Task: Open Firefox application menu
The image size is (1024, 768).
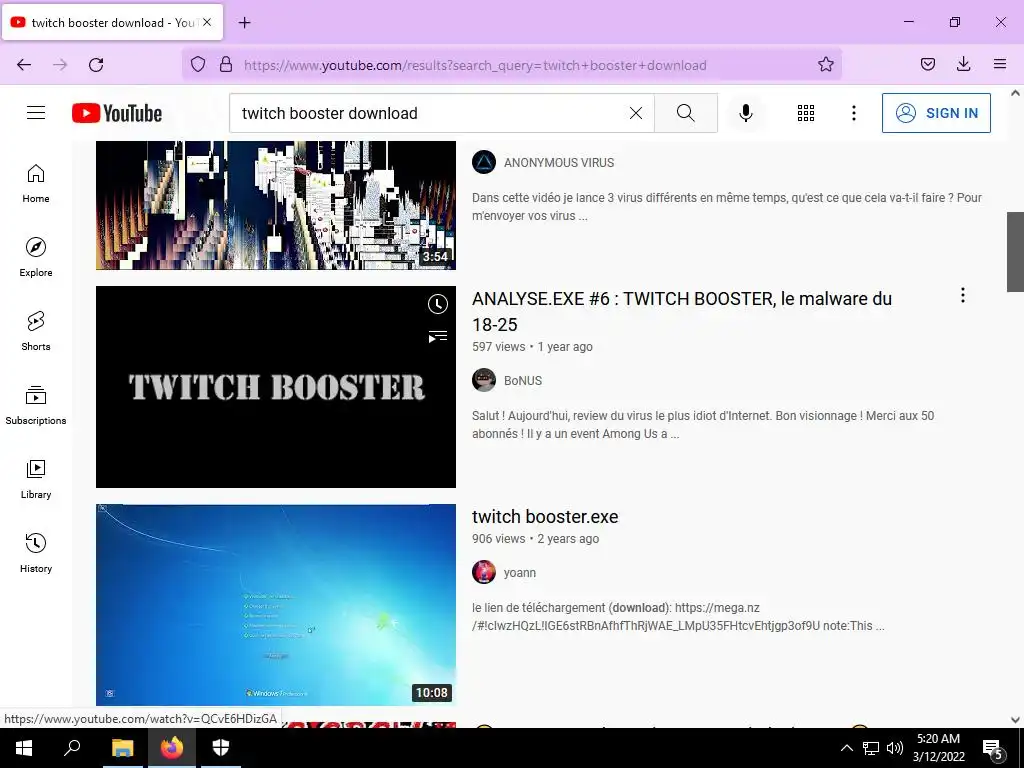Action: 1000,65
